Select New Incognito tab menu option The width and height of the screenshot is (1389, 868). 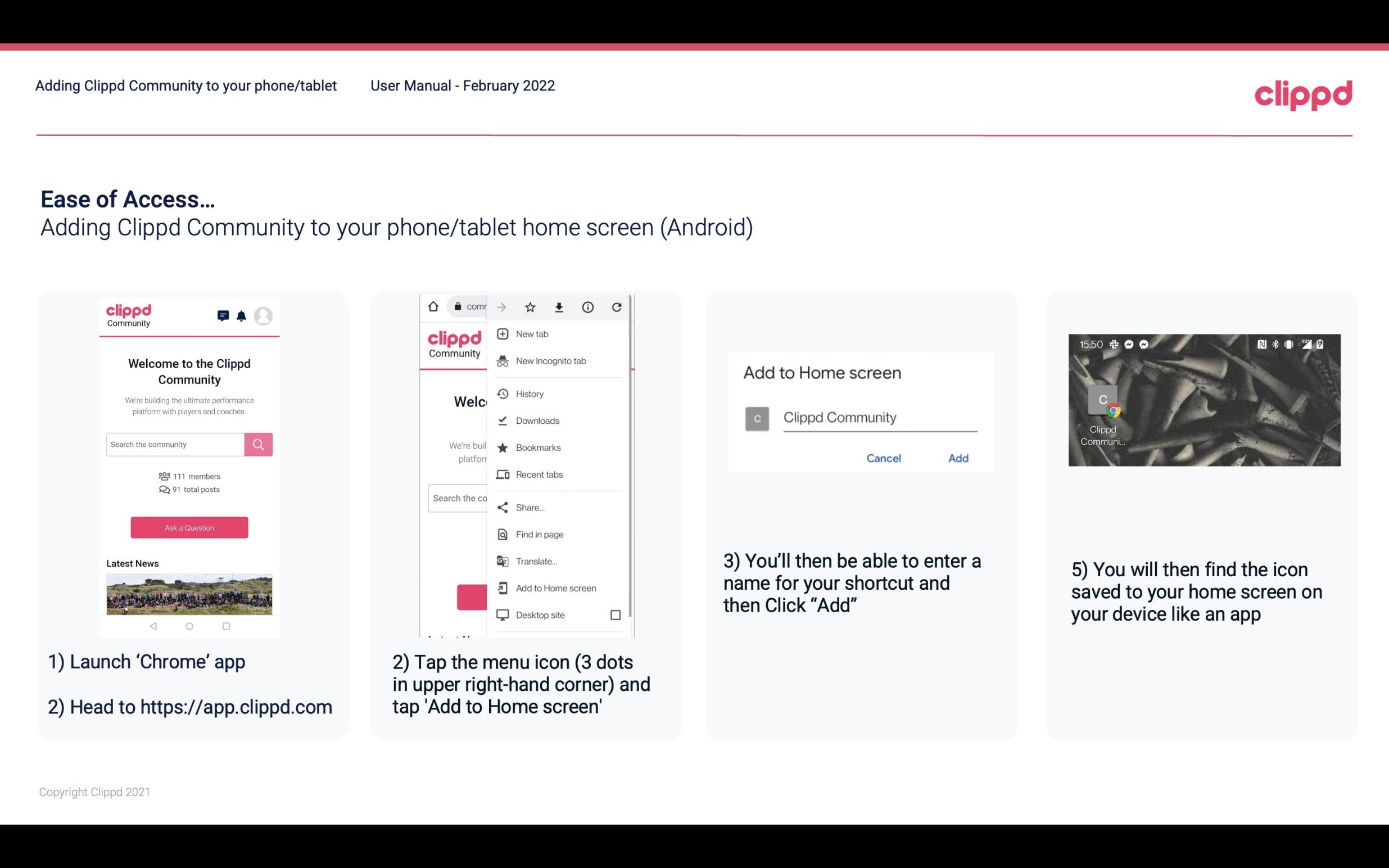click(x=551, y=361)
